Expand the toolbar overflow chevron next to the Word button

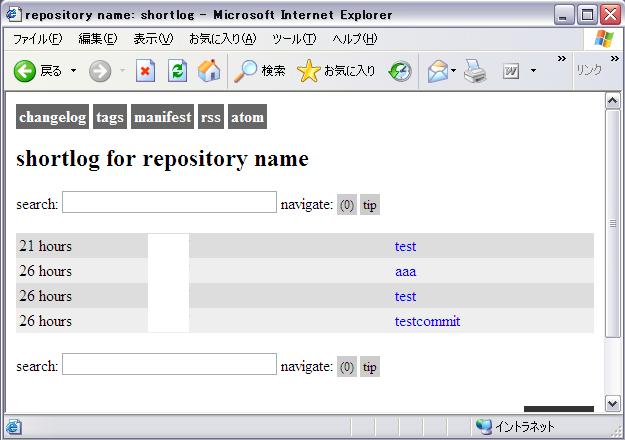click(562, 59)
